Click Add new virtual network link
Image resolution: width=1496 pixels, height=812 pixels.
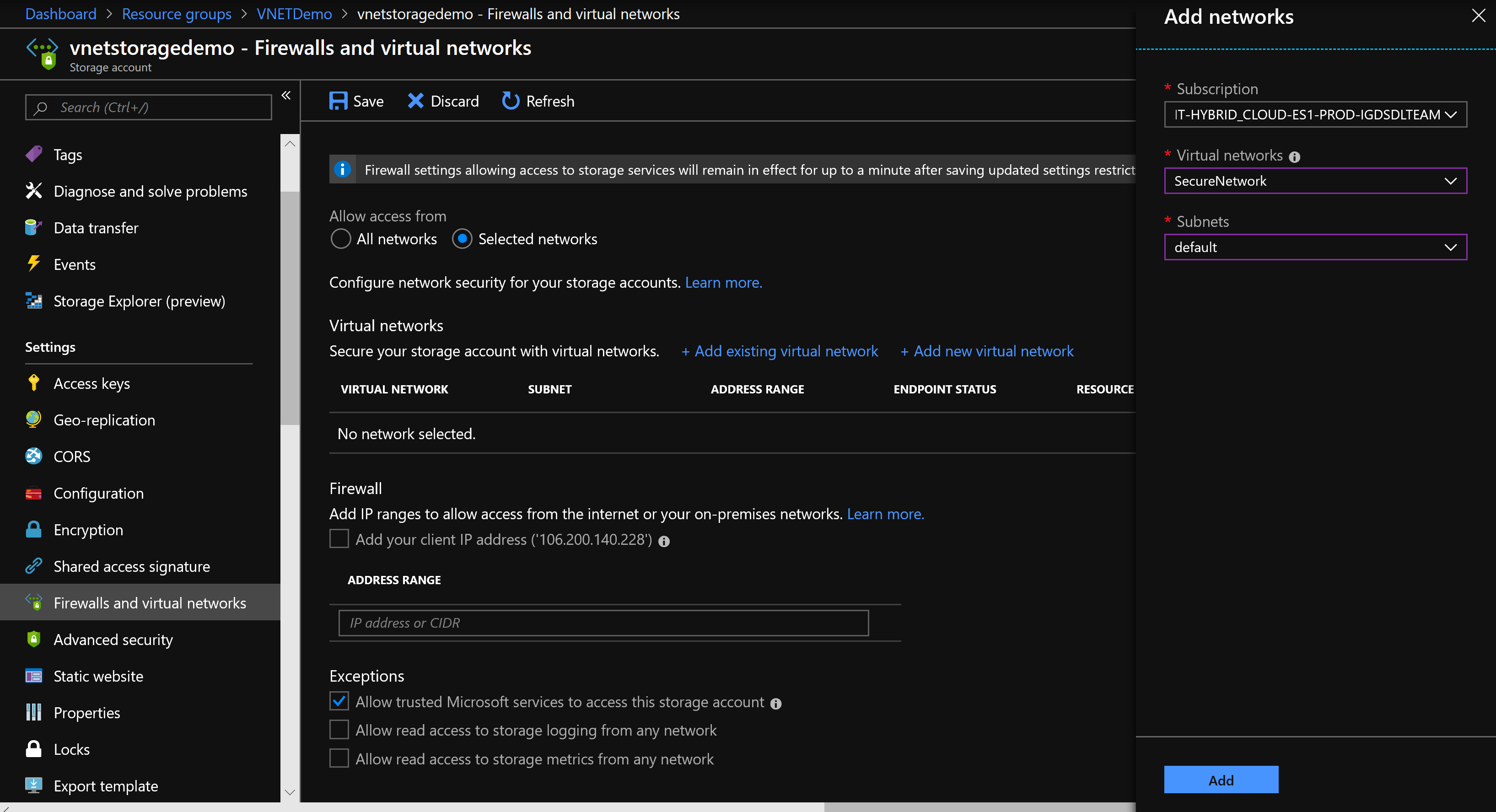pyautogui.click(x=987, y=351)
